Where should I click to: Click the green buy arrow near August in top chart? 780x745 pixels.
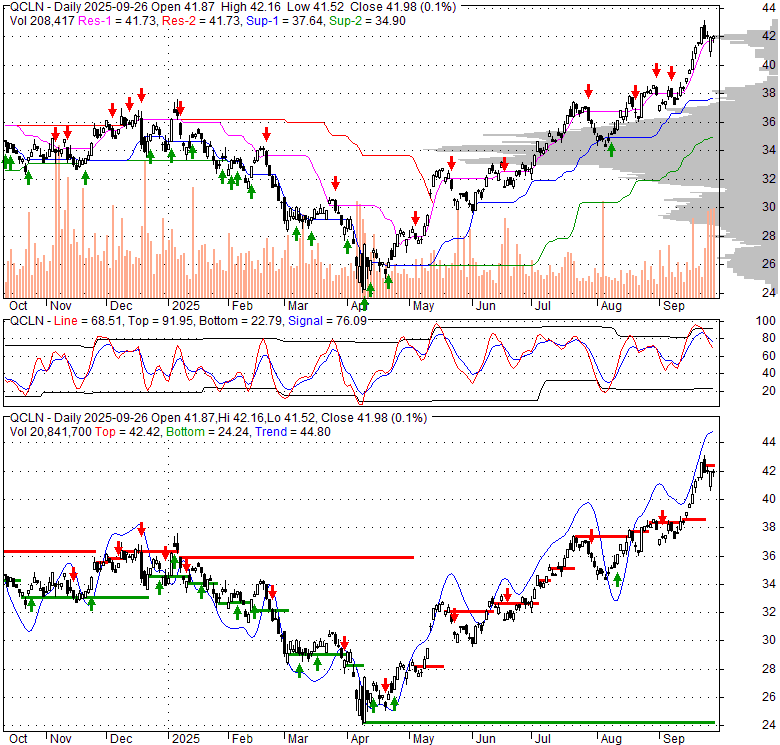[x=611, y=148]
